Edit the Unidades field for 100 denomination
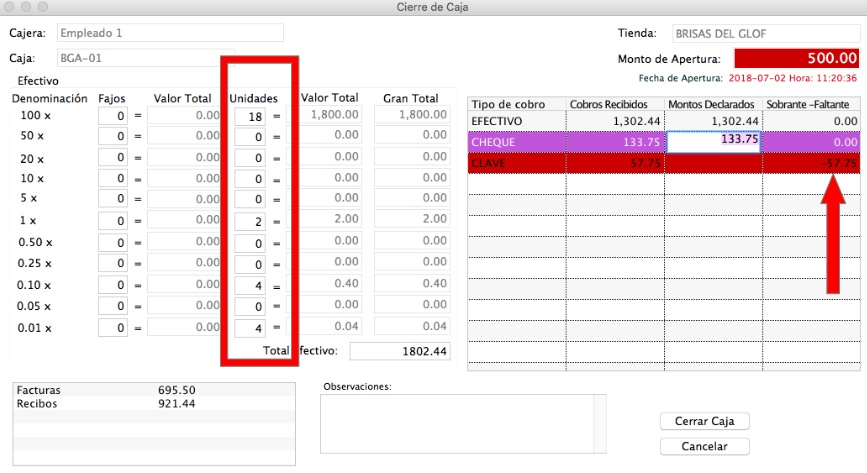This screenshot has width=867, height=473. (x=249, y=117)
